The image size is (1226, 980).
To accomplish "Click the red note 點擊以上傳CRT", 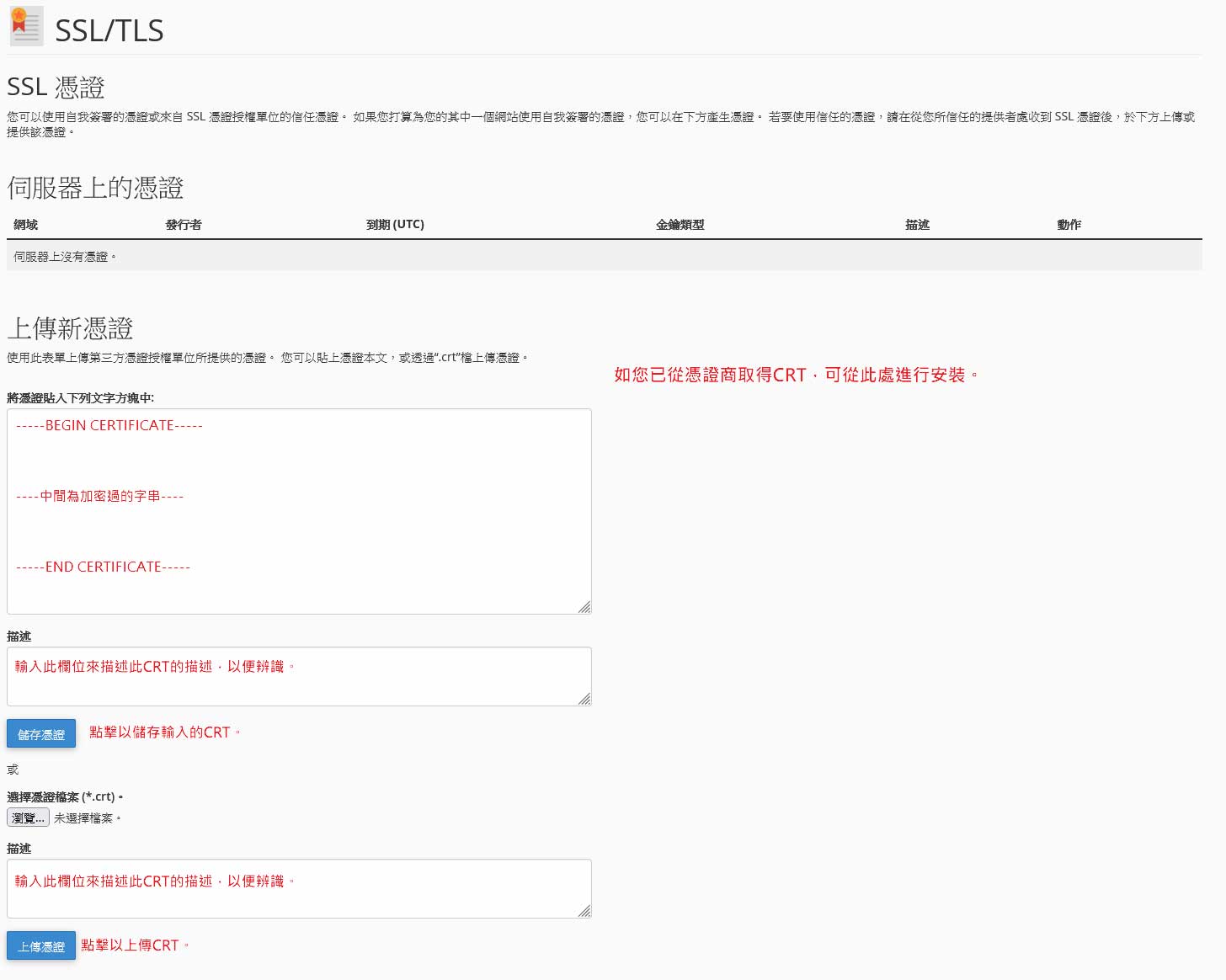I will [135, 945].
